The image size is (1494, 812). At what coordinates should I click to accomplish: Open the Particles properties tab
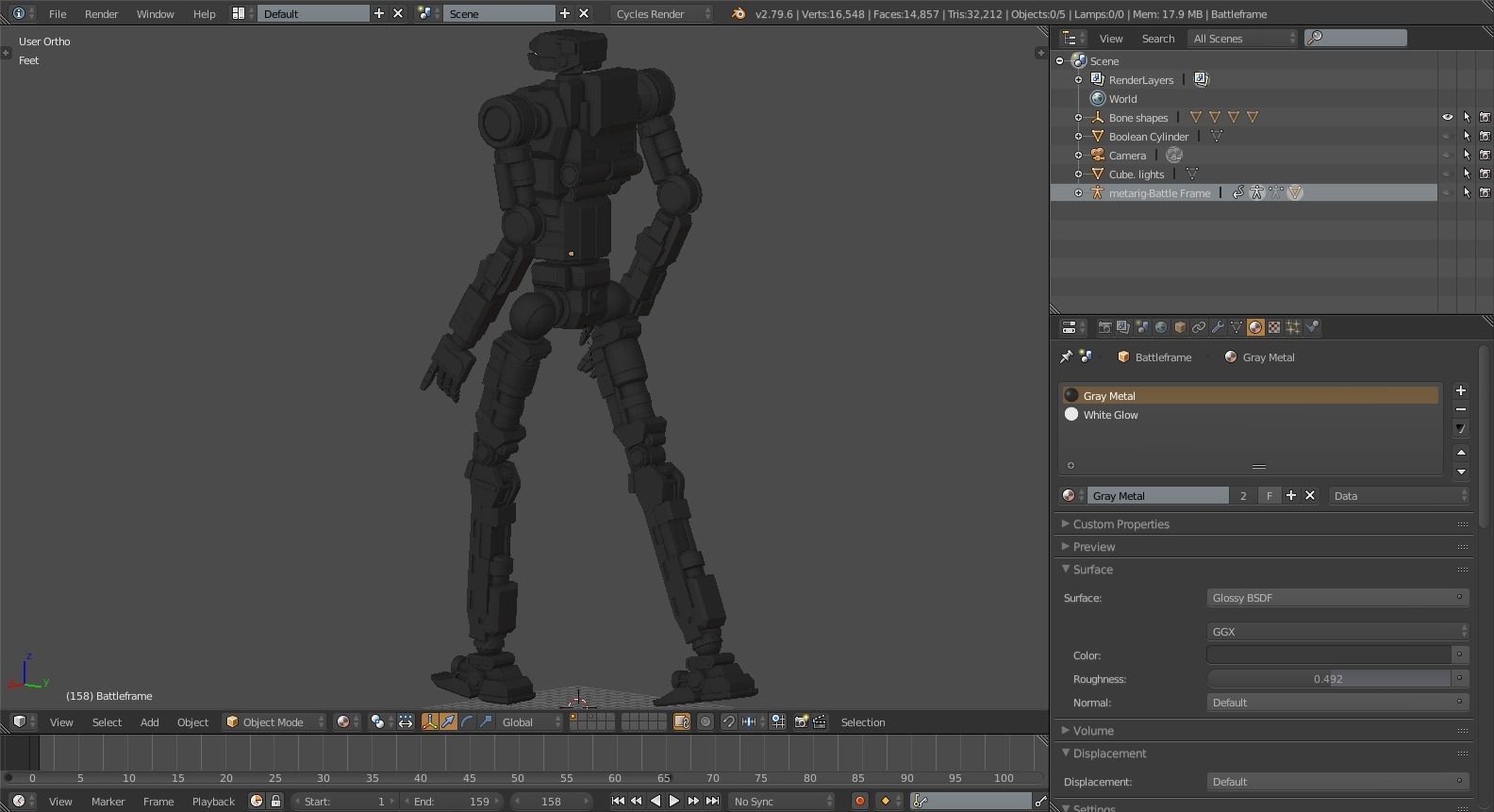pyautogui.click(x=1293, y=327)
